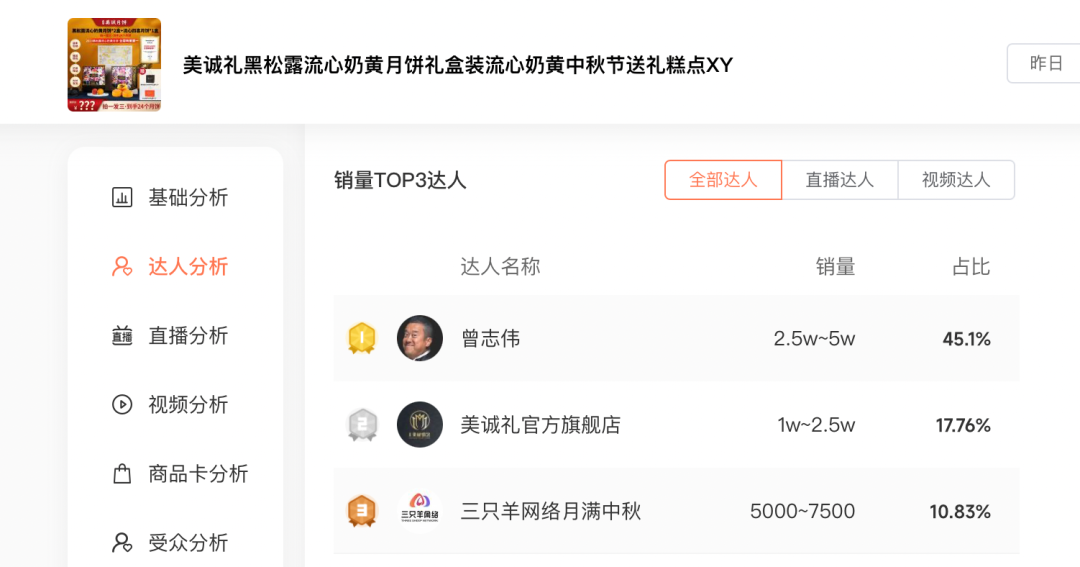This screenshot has width=1080, height=567.
Task: Click the 受众分析 audience icon
Action: tap(122, 543)
